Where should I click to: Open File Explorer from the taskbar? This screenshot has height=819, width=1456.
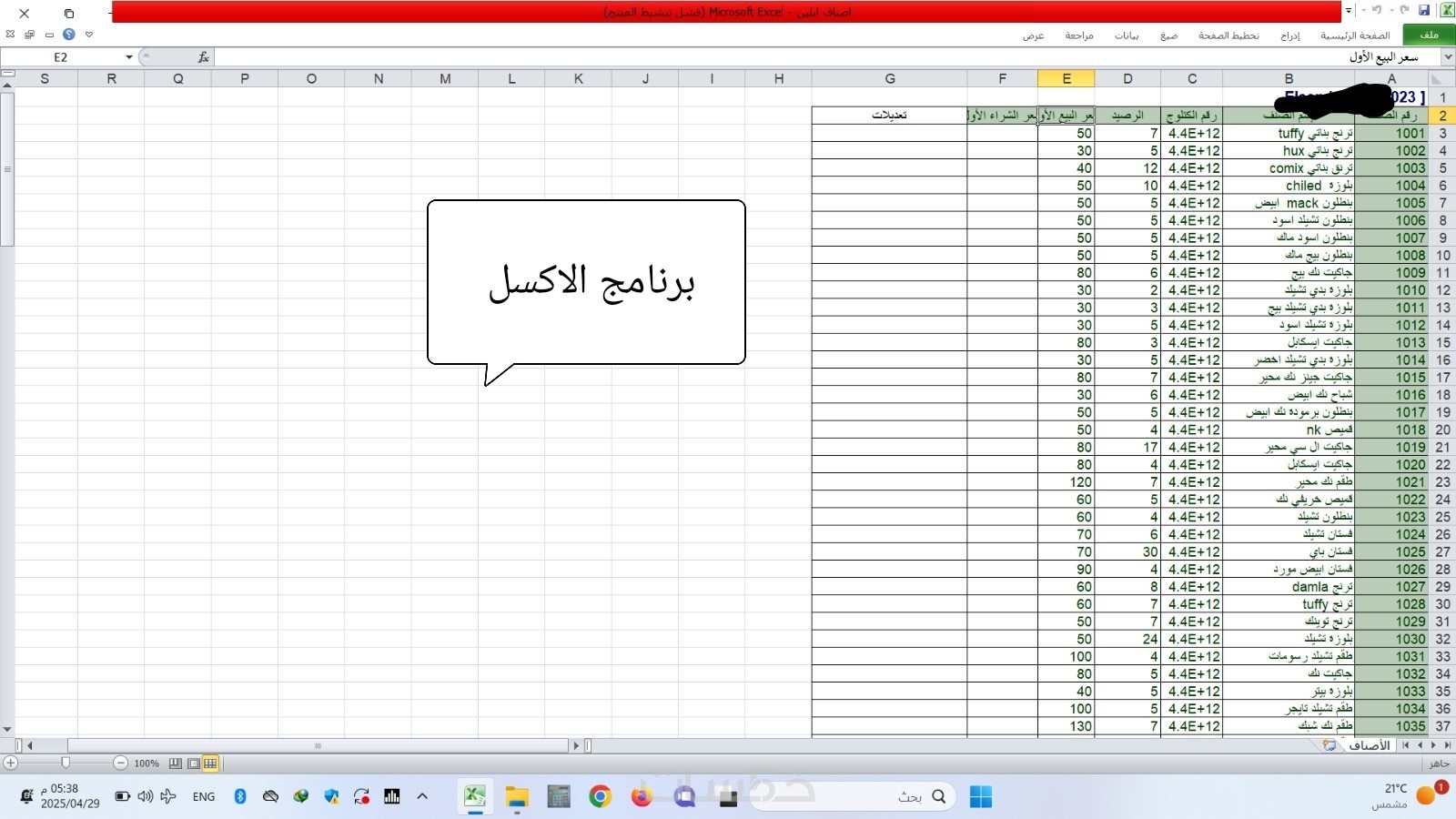(x=517, y=797)
